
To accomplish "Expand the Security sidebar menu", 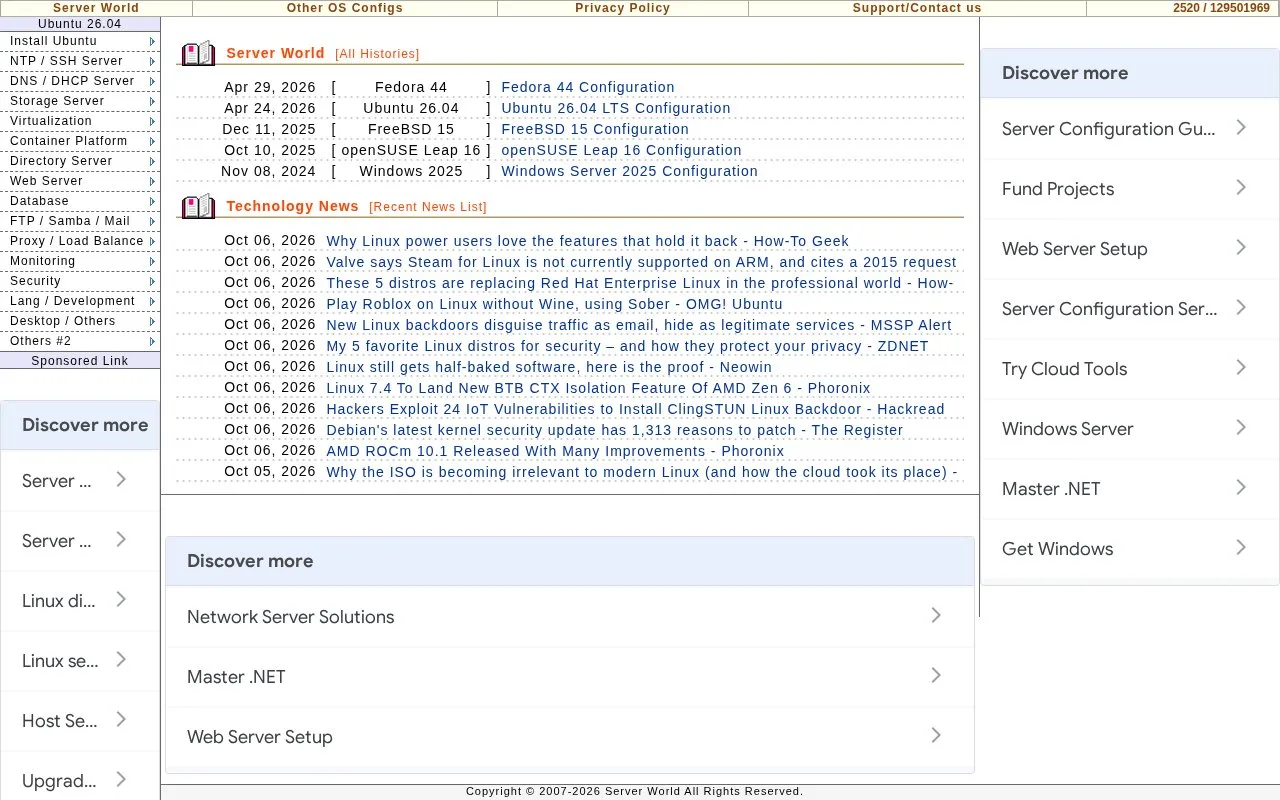I will 80,281.
